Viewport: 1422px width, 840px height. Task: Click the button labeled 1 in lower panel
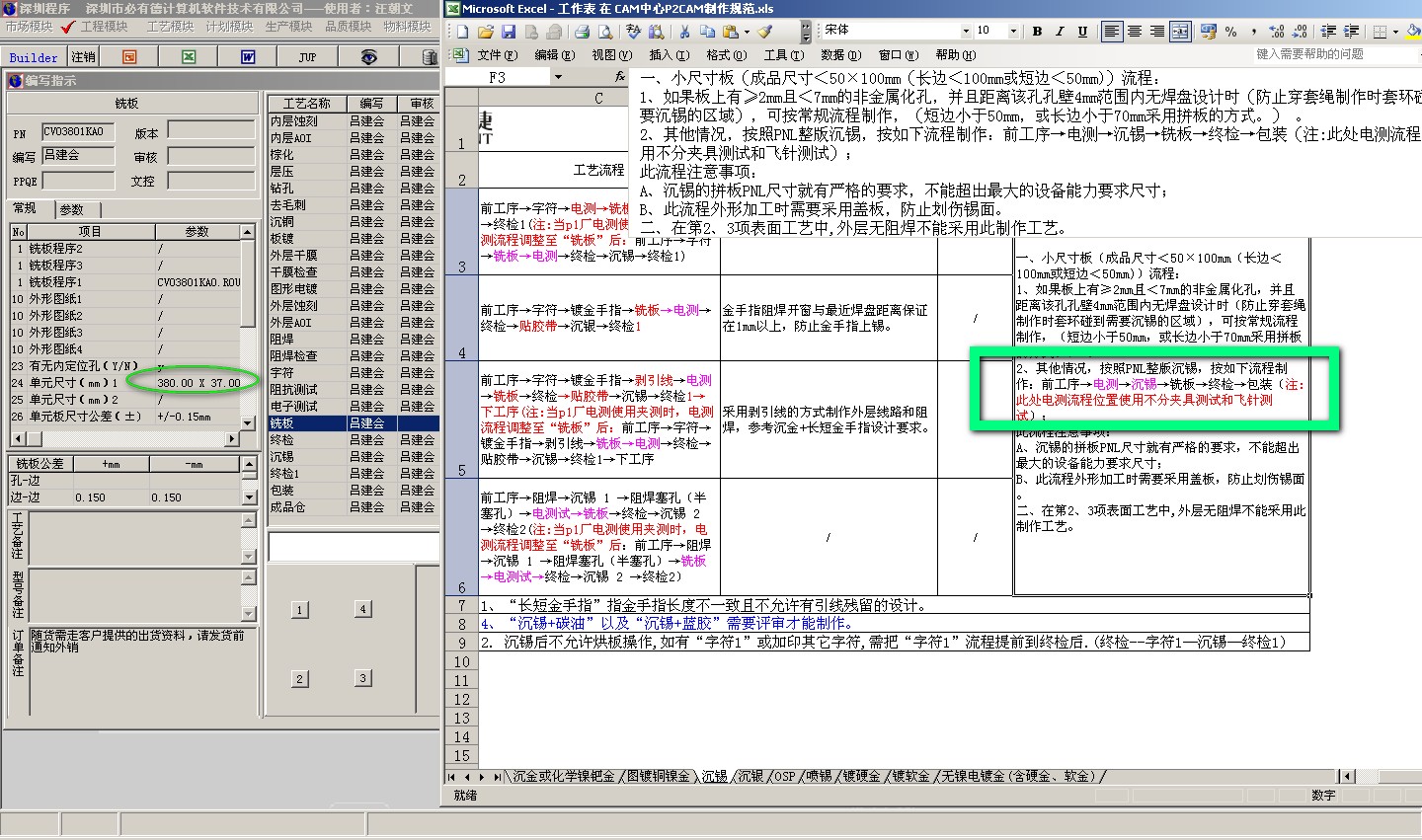(x=300, y=610)
